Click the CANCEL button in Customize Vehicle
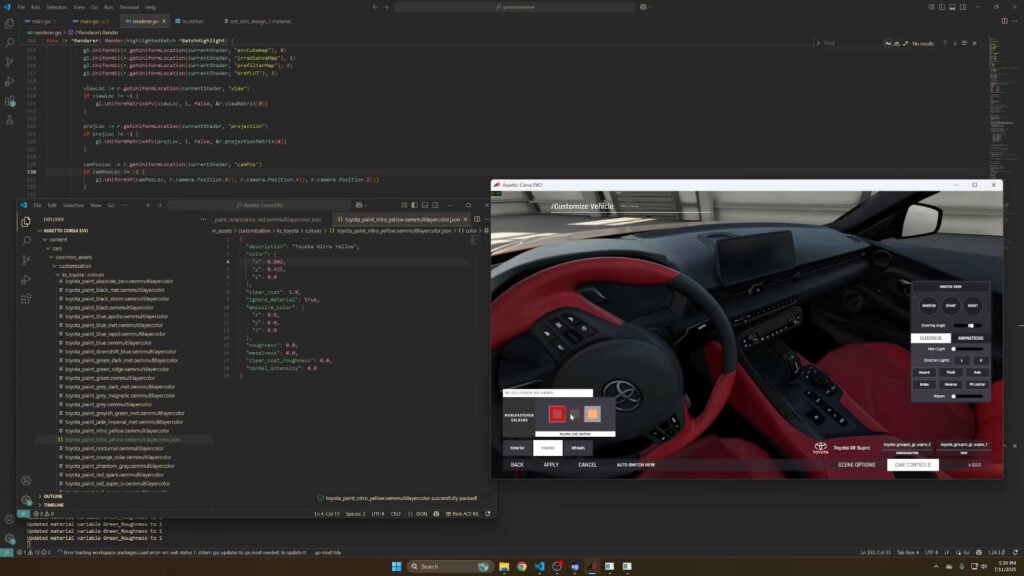This screenshot has width=1024, height=576. click(x=588, y=465)
